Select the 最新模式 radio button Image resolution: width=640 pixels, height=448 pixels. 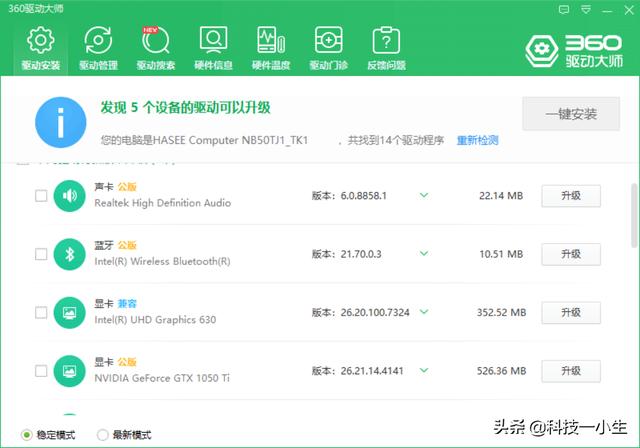[x=102, y=435]
